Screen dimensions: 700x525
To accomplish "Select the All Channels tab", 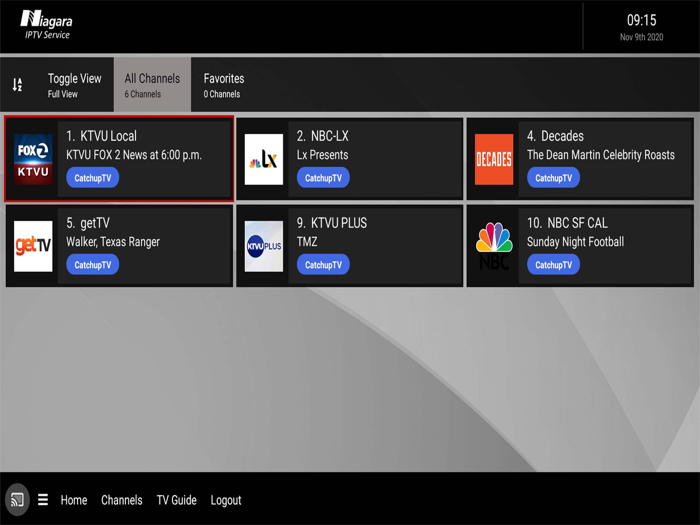I will pyautogui.click(x=152, y=84).
